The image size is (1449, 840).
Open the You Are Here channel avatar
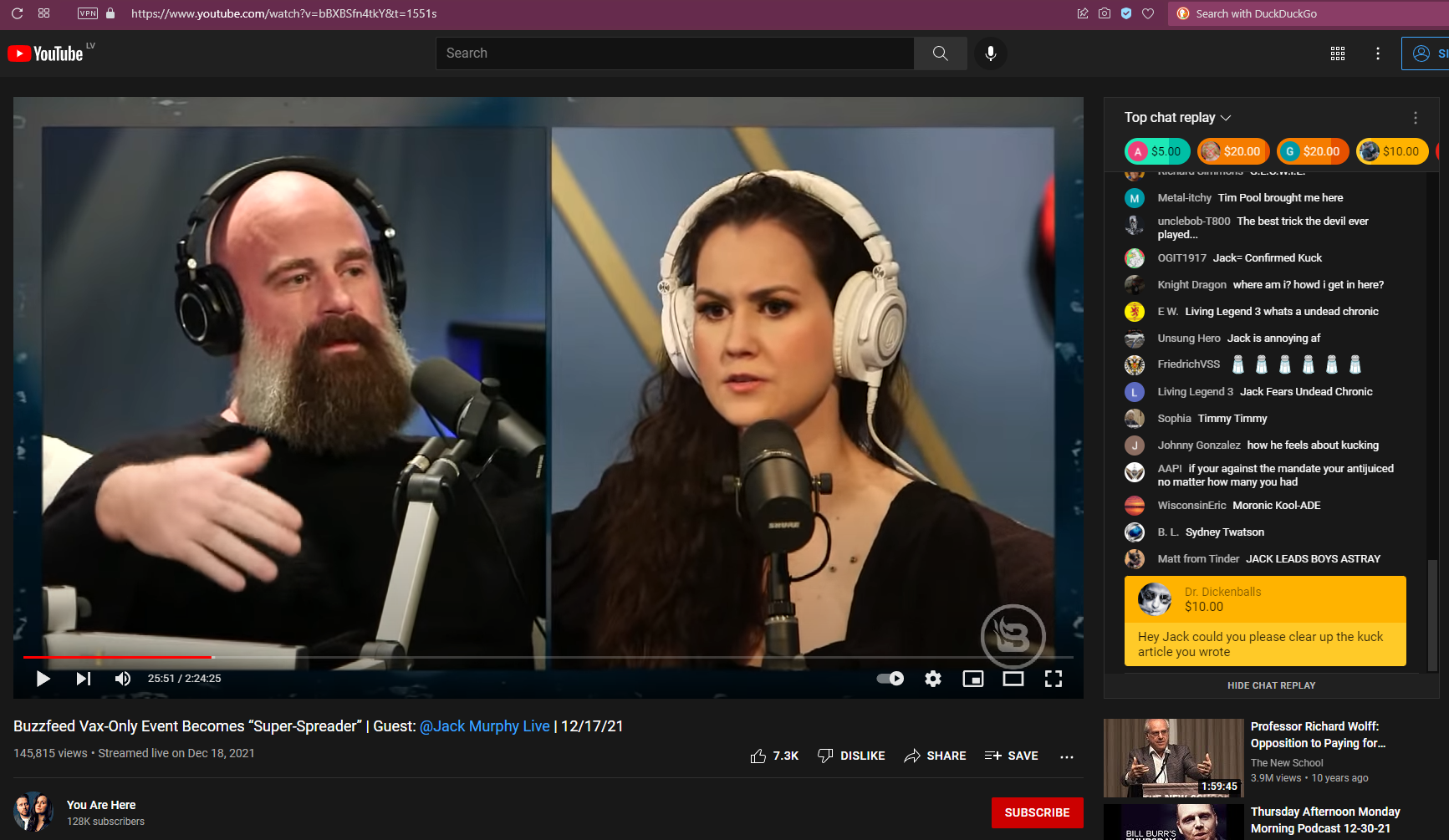pos(33,812)
